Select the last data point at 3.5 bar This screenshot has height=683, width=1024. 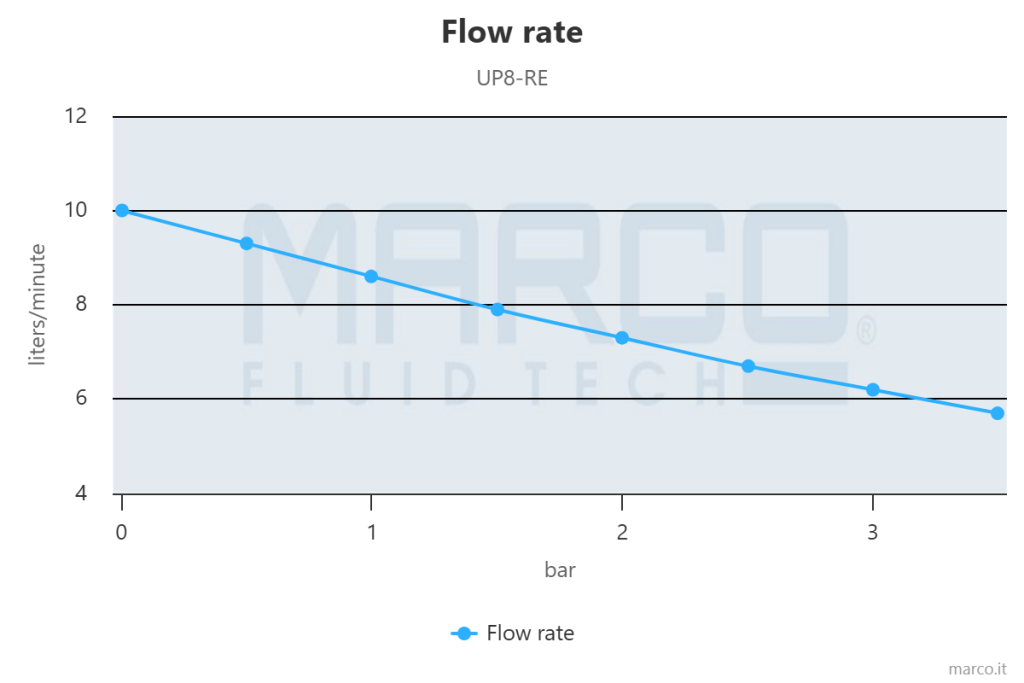[x=997, y=413]
